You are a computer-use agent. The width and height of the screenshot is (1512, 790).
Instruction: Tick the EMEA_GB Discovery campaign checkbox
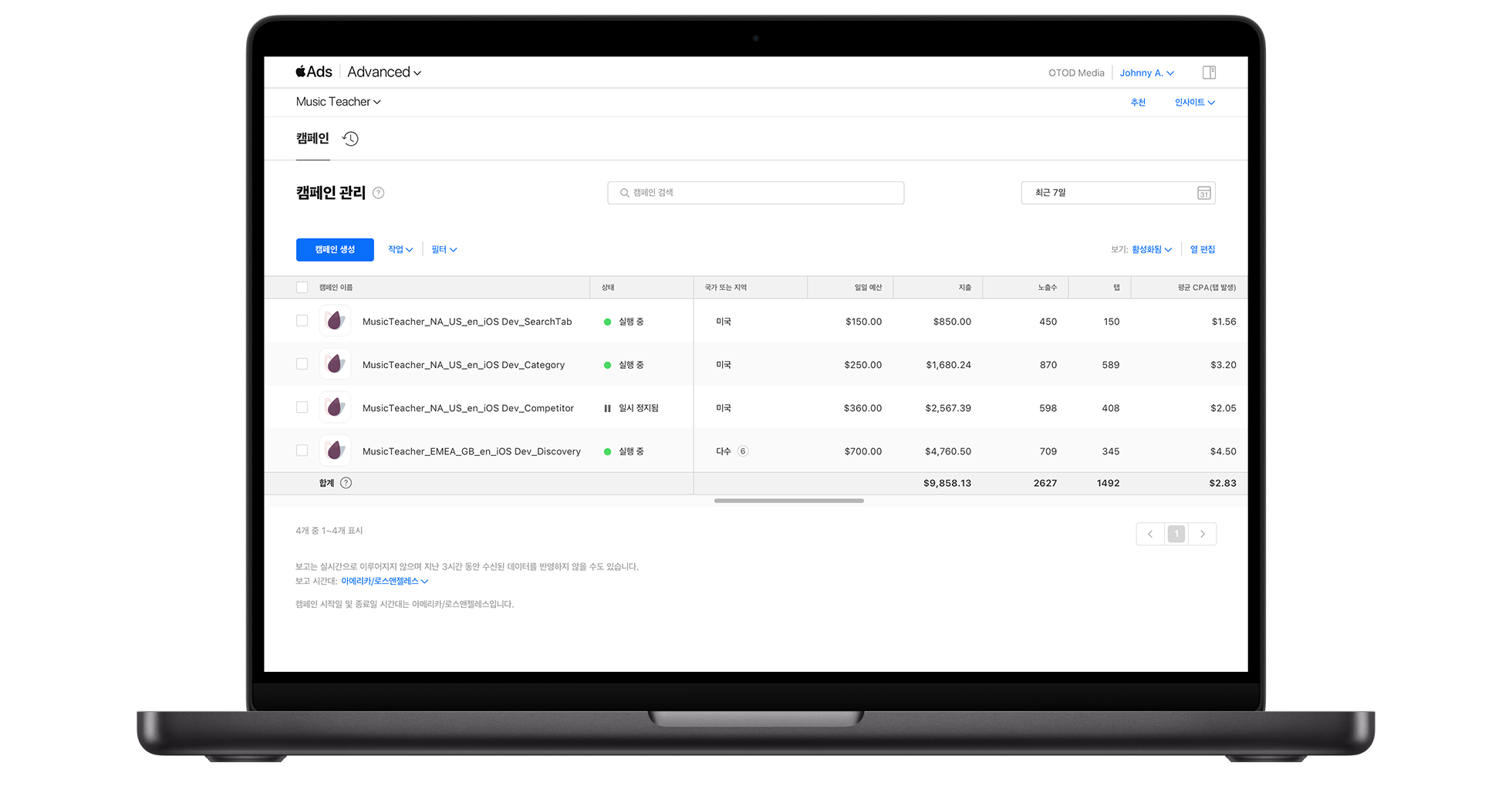point(302,451)
